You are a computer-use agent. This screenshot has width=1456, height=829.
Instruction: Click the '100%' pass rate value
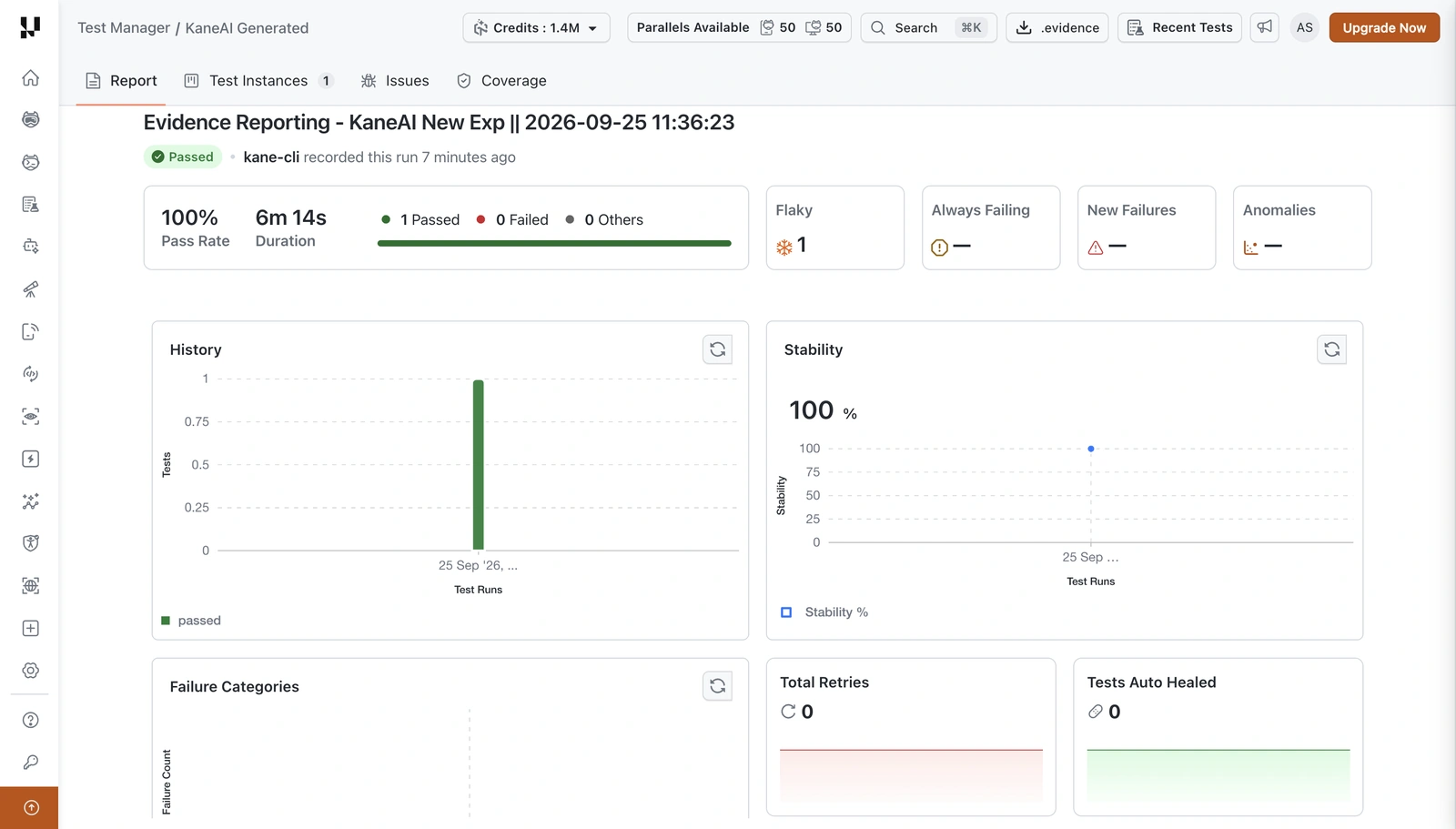(x=189, y=217)
